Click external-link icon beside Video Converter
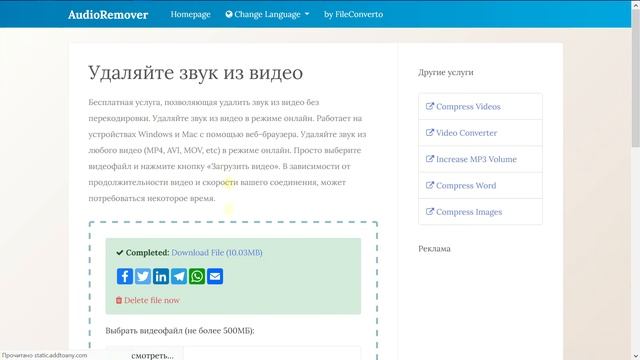Screen dimensions: 640x360 [x=429, y=133]
